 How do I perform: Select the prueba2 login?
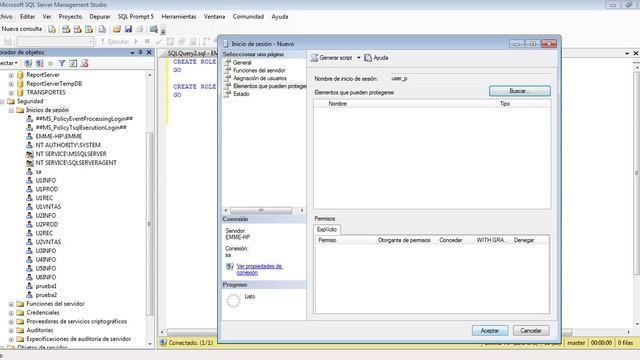pyautogui.click(x=46, y=295)
